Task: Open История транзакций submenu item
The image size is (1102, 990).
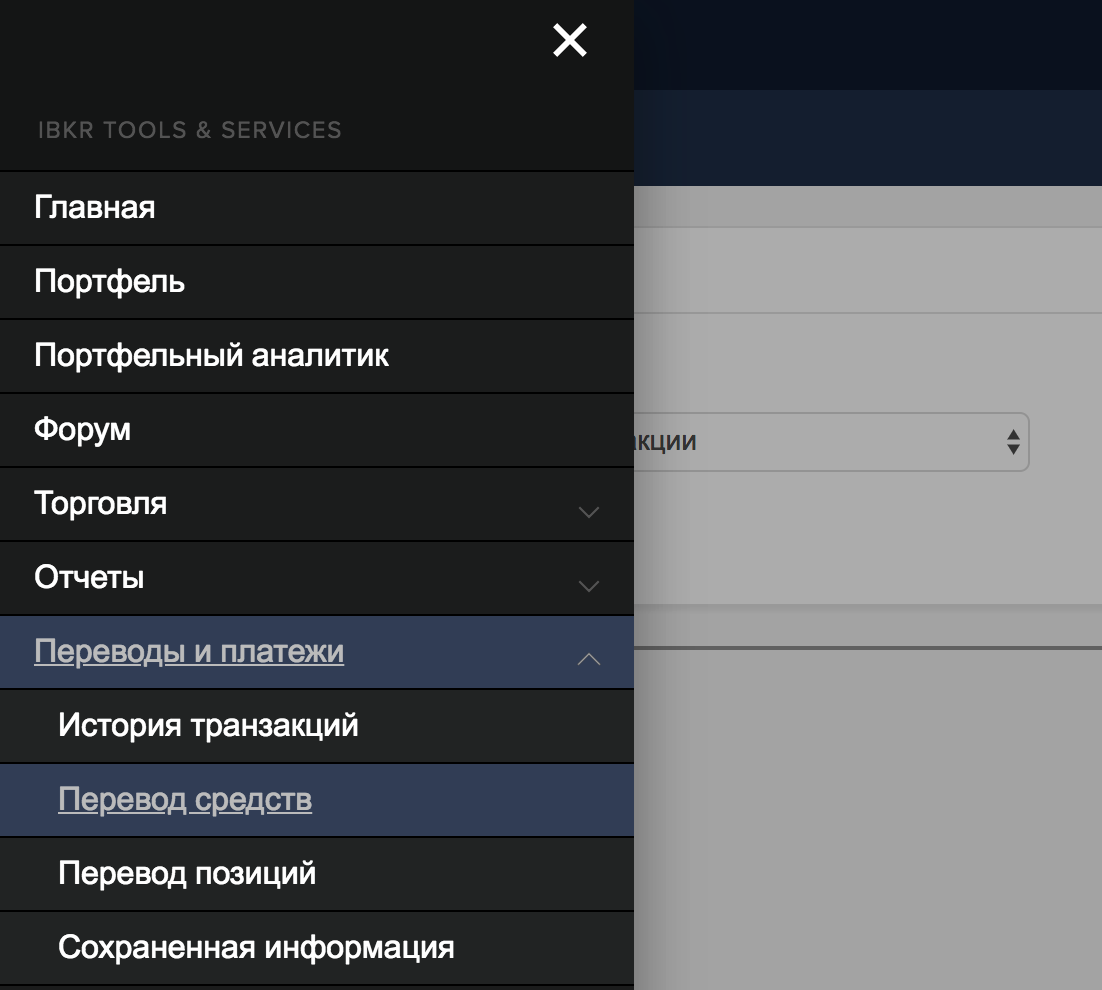Action: [x=208, y=726]
